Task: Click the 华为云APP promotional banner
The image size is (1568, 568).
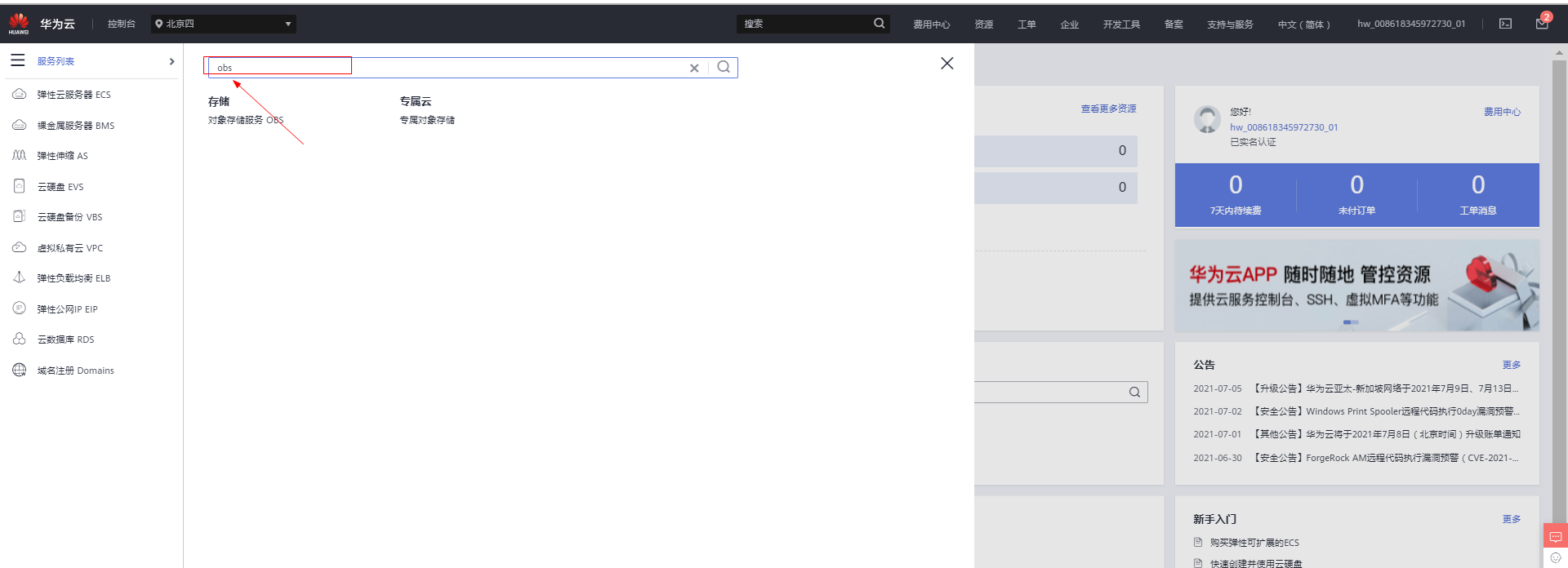Action: 1357,285
